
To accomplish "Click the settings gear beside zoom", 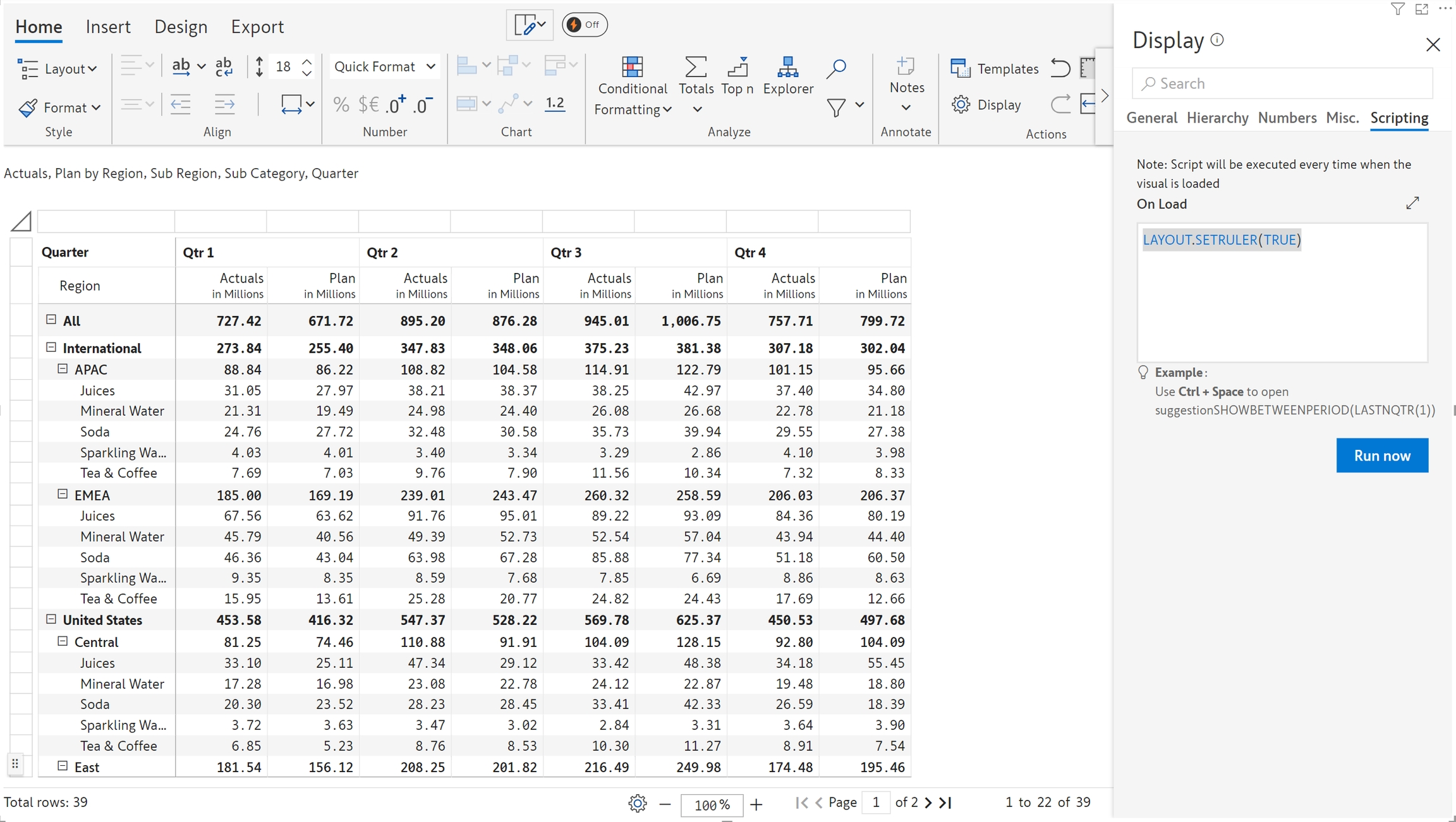I will click(637, 803).
